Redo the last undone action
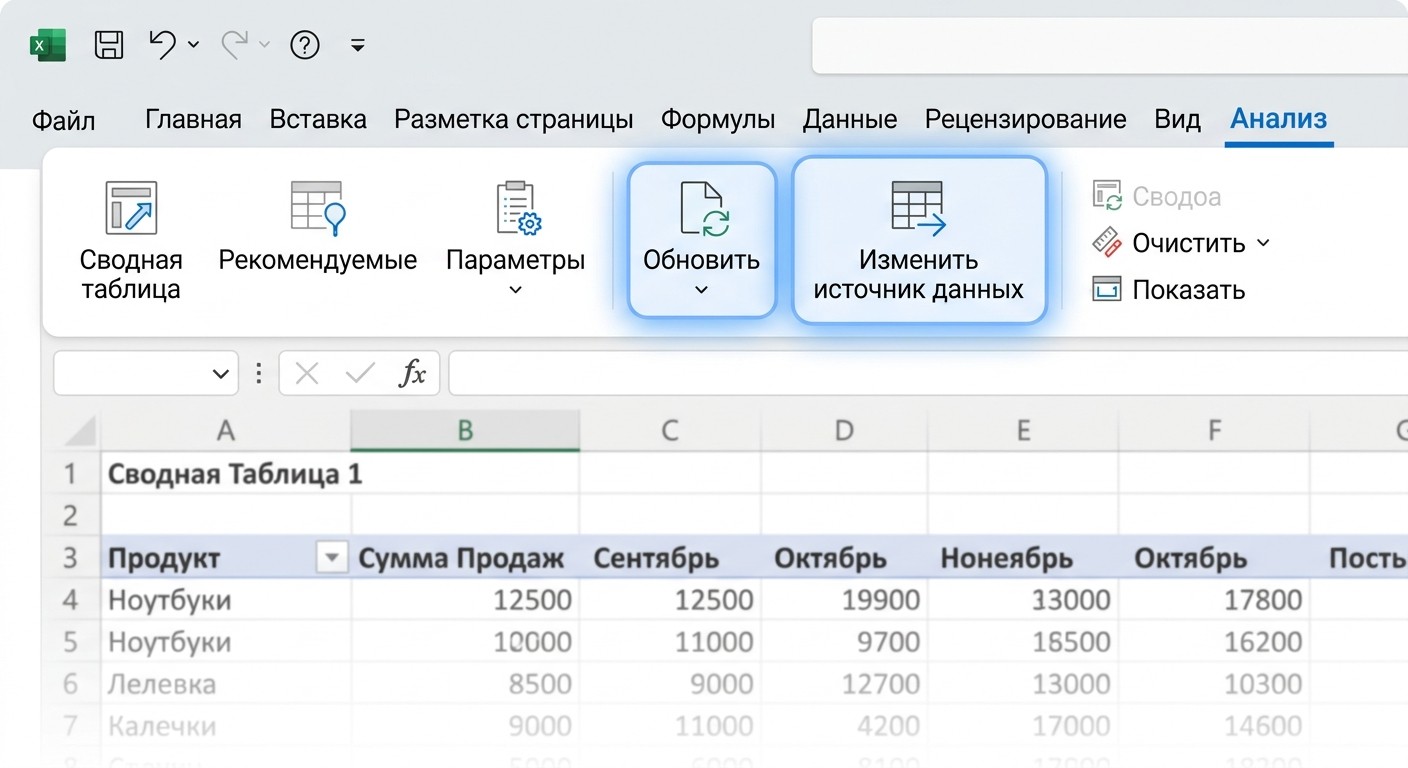Viewport: 1408px width, 768px height. coord(235,44)
